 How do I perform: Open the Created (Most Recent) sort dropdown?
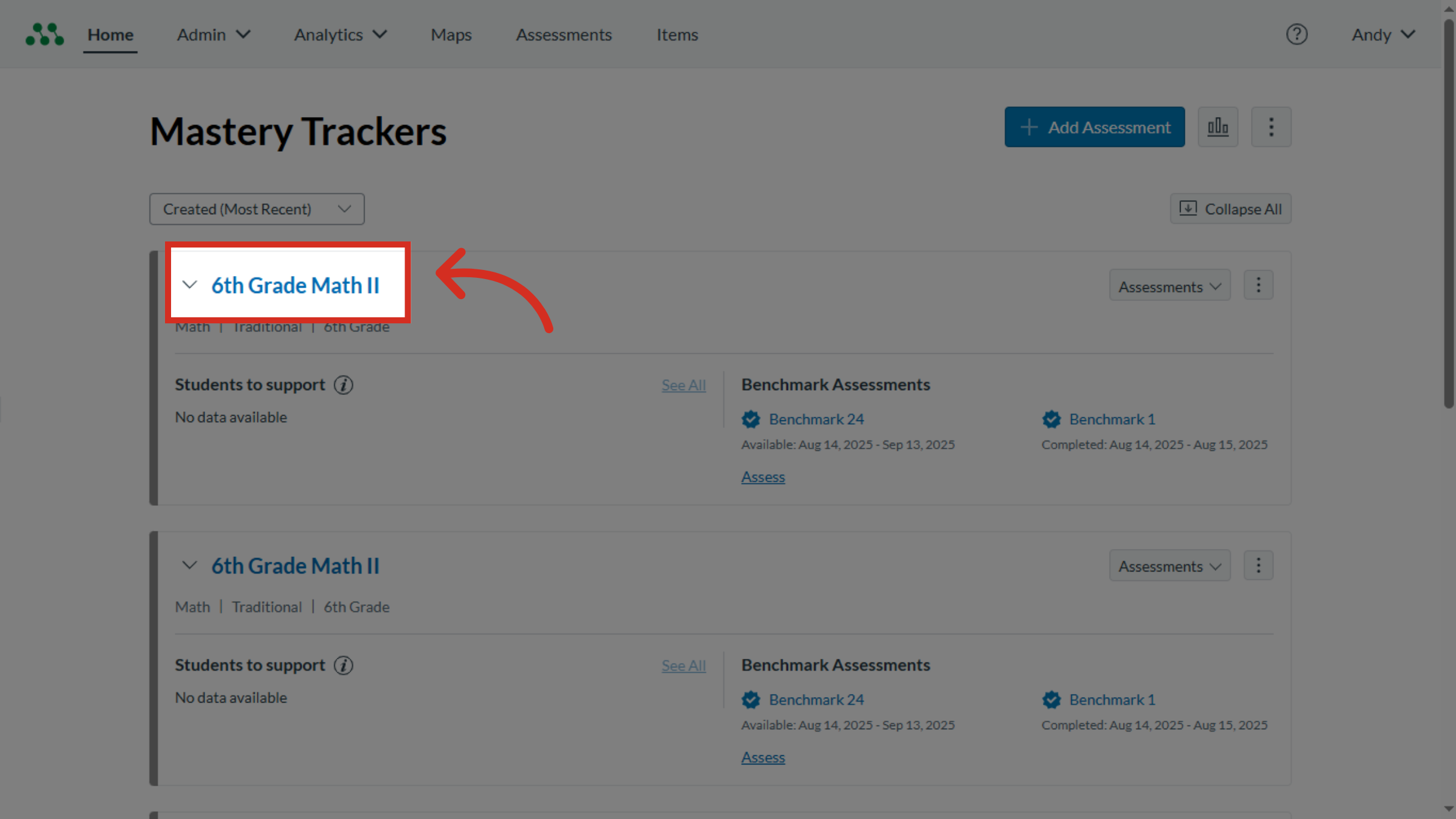point(256,209)
